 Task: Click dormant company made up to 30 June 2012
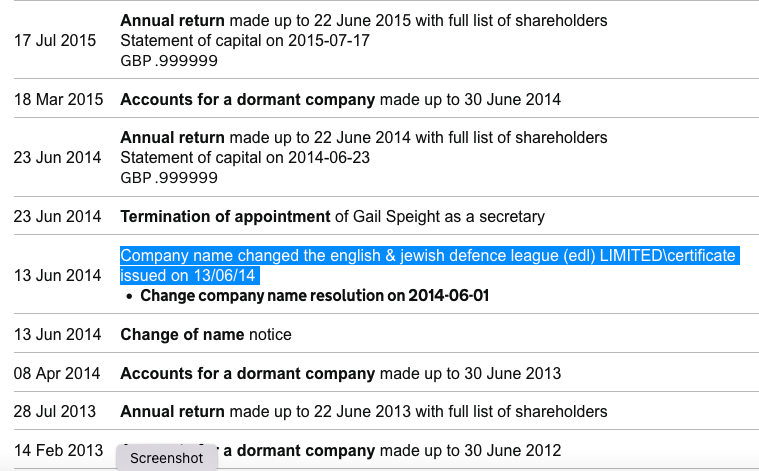392,451
